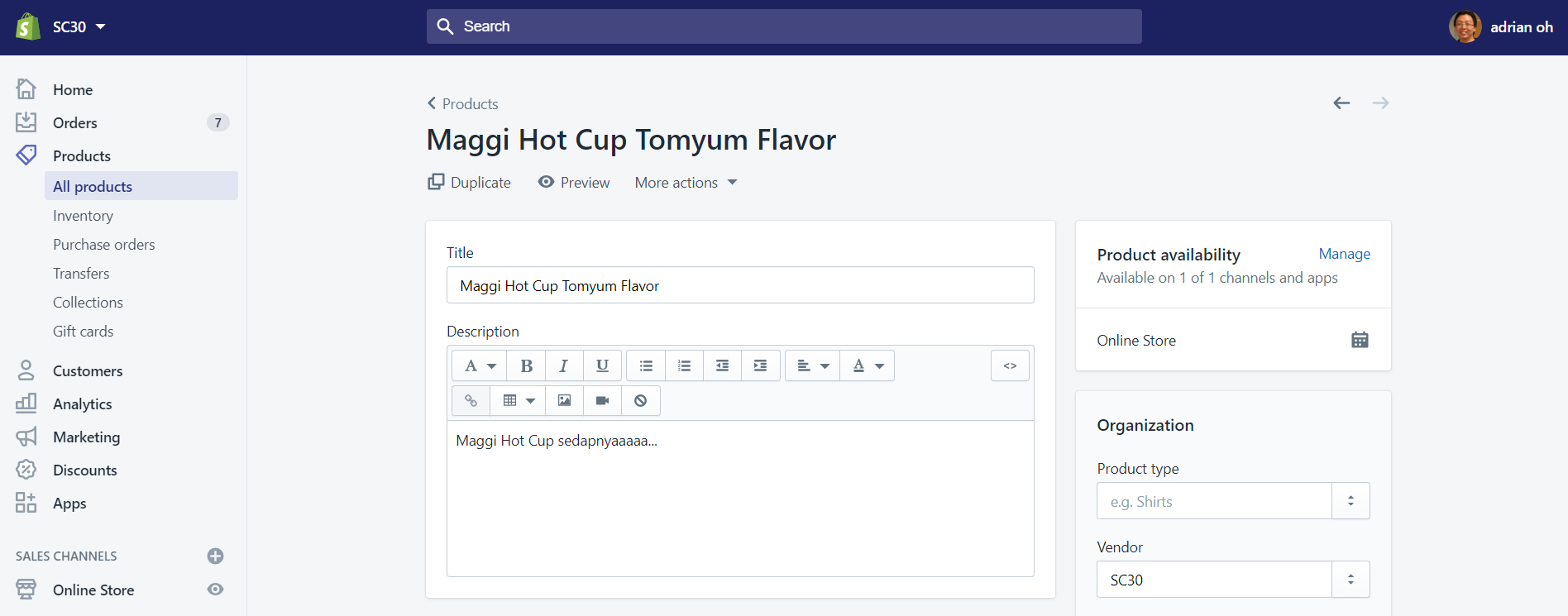This screenshot has width=1568, height=616.
Task: Edit the product Title field
Action: [740, 285]
